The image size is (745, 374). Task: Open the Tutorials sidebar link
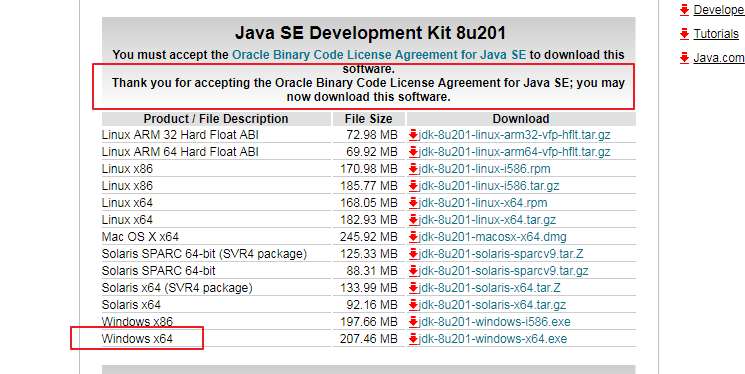[716, 34]
